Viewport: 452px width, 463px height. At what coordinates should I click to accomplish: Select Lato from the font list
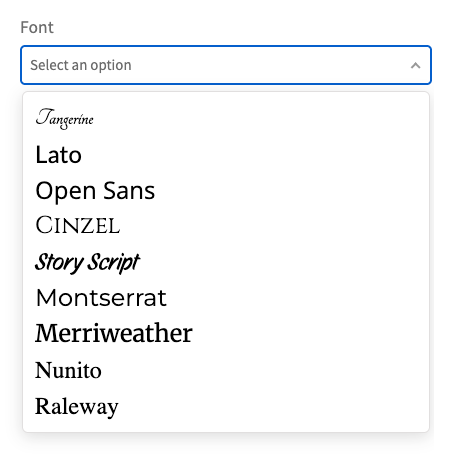[x=226, y=155]
